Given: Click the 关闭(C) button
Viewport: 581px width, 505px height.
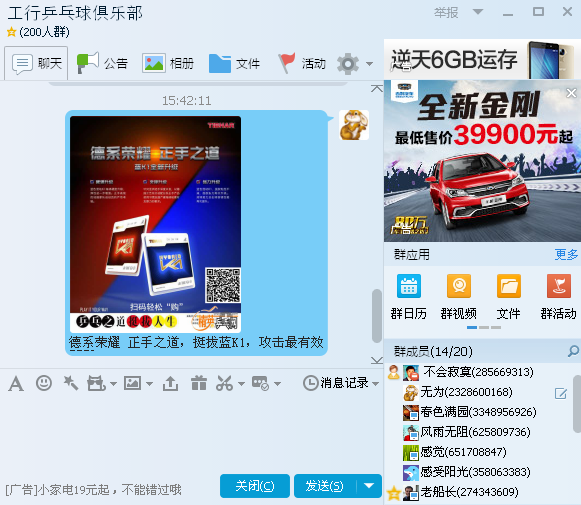Looking at the screenshot, I should [x=255, y=486].
